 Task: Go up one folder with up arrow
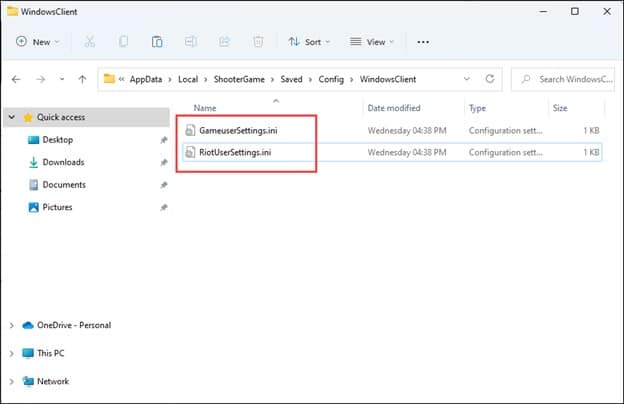tap(81, 79)
